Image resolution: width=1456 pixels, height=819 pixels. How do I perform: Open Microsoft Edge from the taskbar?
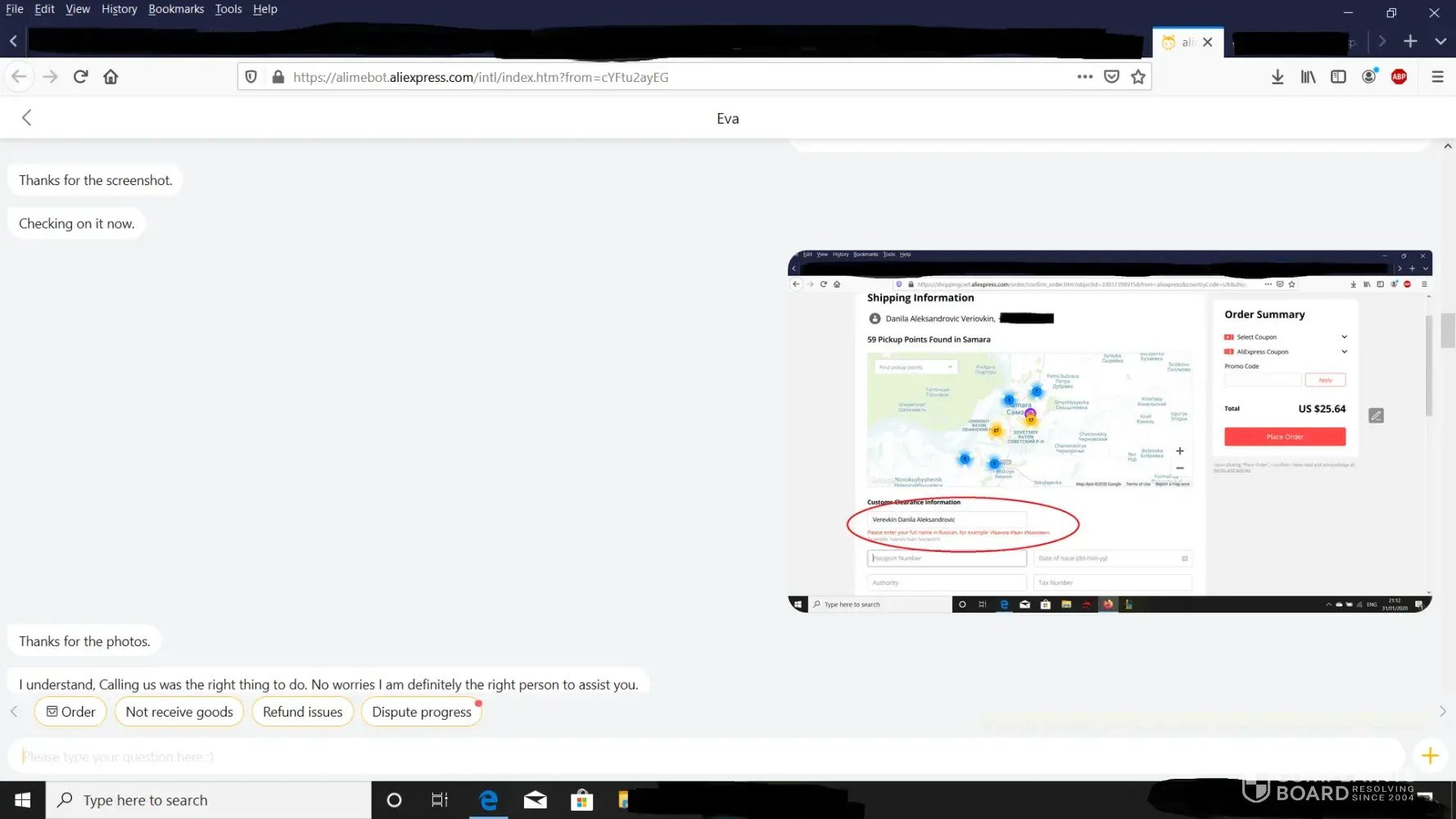coord(489,800)
